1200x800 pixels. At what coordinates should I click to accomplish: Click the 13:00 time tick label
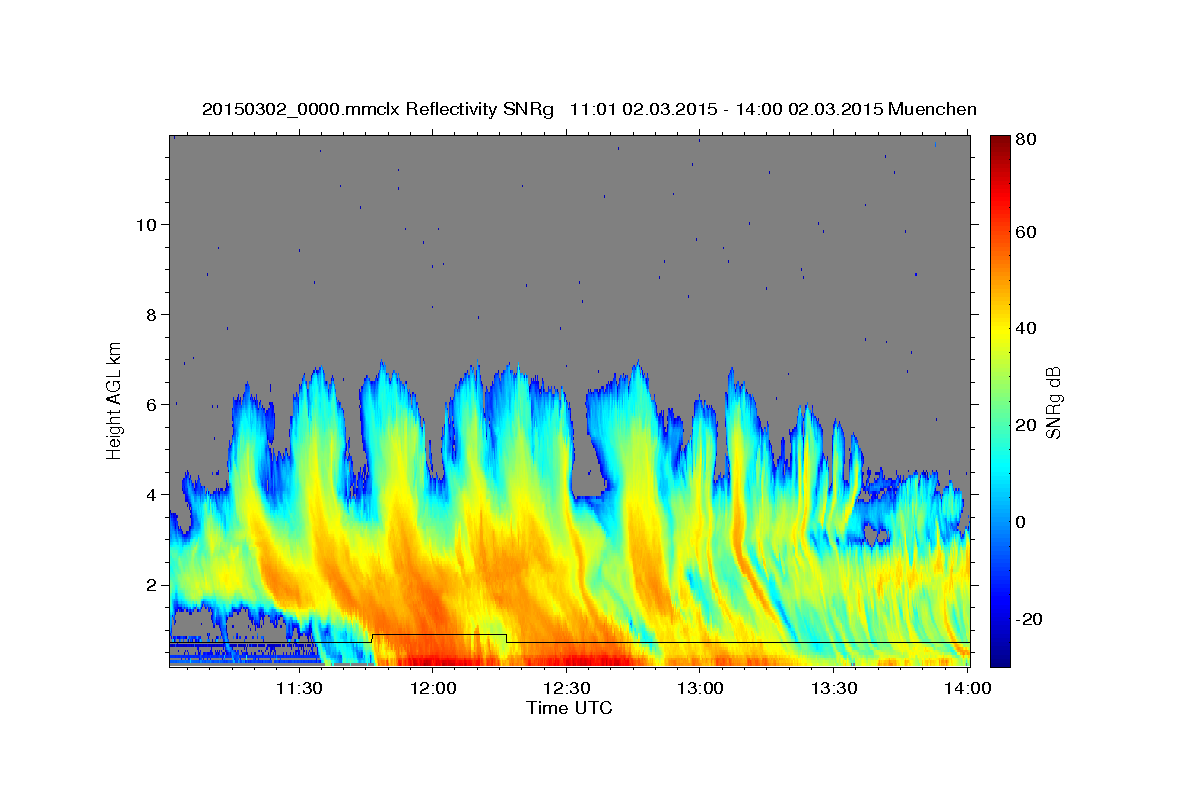tap(700, 689)
